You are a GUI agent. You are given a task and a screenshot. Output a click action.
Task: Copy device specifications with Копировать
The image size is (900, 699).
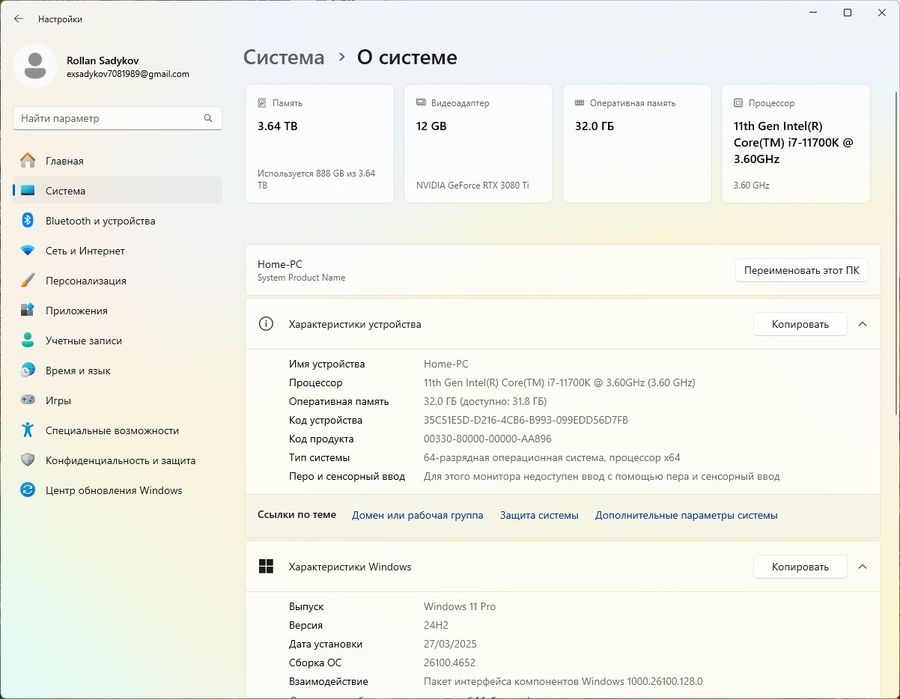point(800,324)
